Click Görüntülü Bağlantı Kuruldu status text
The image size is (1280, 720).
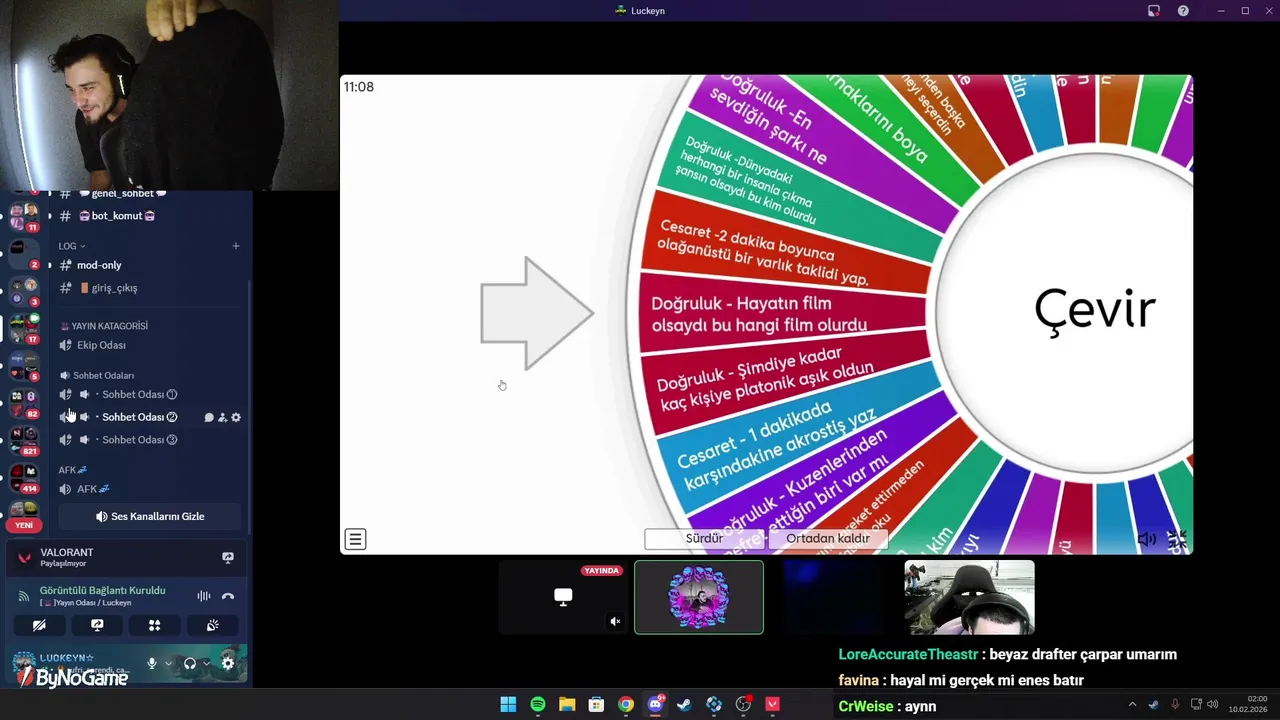(102, 590)
